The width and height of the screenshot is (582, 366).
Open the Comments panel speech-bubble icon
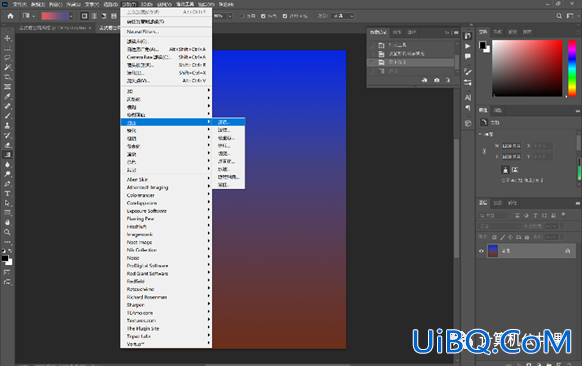point(468,56)
